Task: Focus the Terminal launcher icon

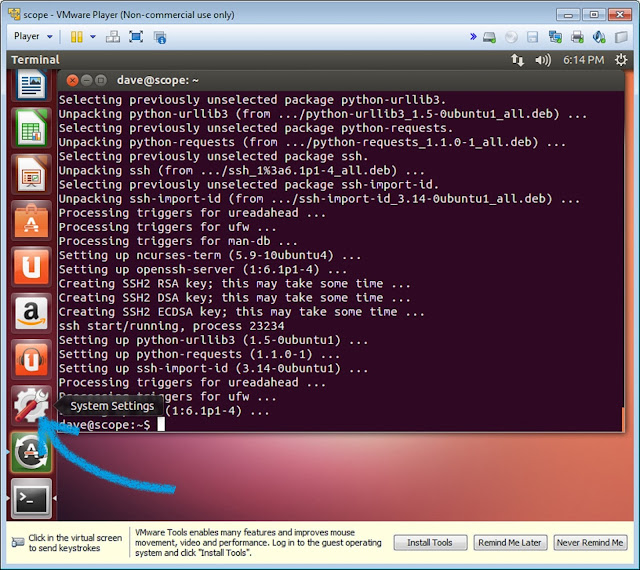Action: point(31,498)
